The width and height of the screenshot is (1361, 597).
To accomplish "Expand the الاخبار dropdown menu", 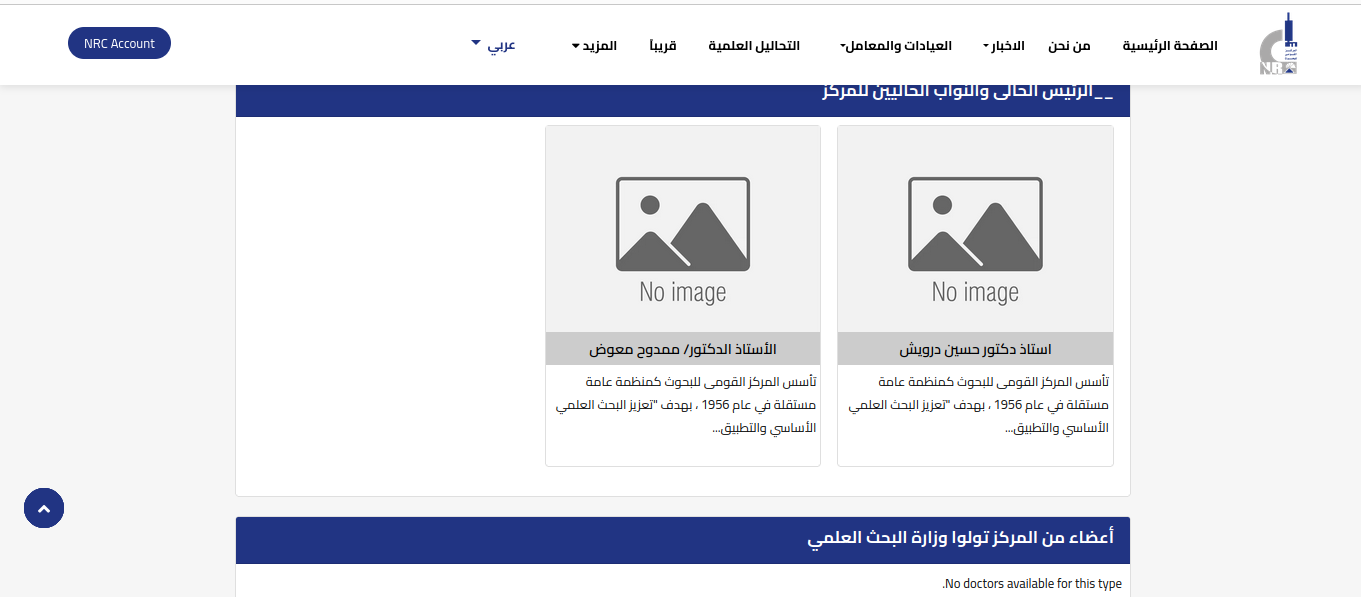I will pyautogui.click(x=1005, y=46).
